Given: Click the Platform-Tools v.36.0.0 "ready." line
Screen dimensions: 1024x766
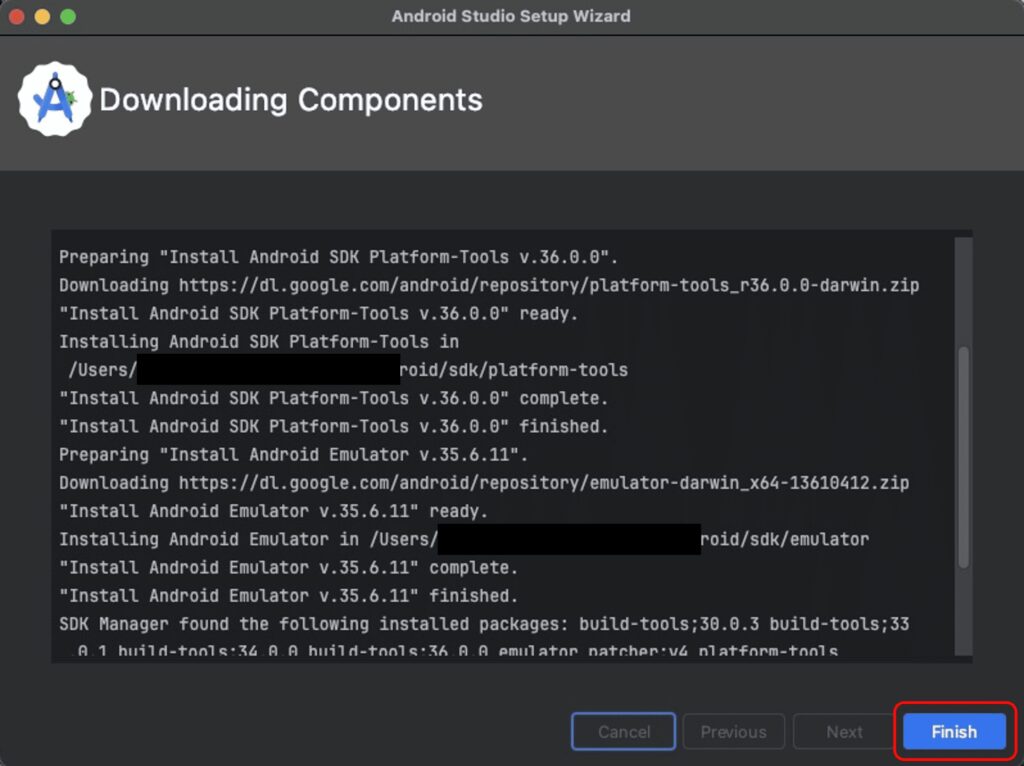Looking at the screenshot, I should 319,313.
